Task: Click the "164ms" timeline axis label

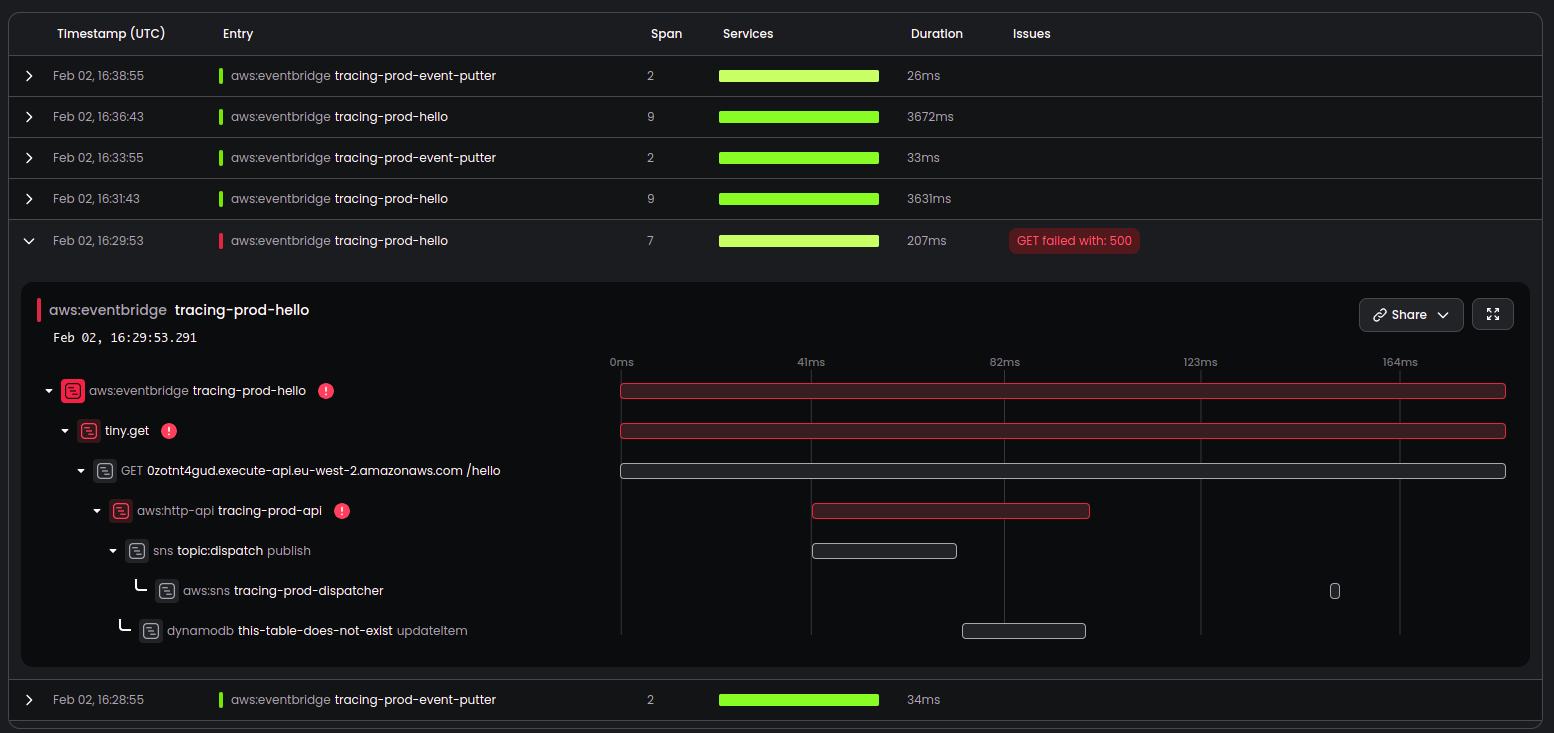Action: click(1400, 362)
